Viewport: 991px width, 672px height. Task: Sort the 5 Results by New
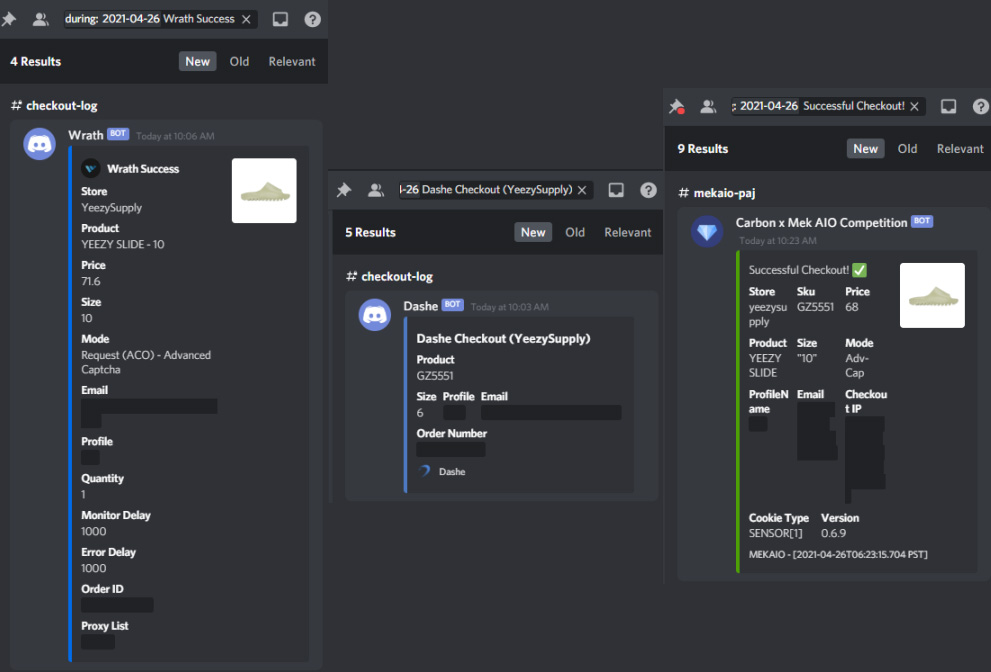533,232
